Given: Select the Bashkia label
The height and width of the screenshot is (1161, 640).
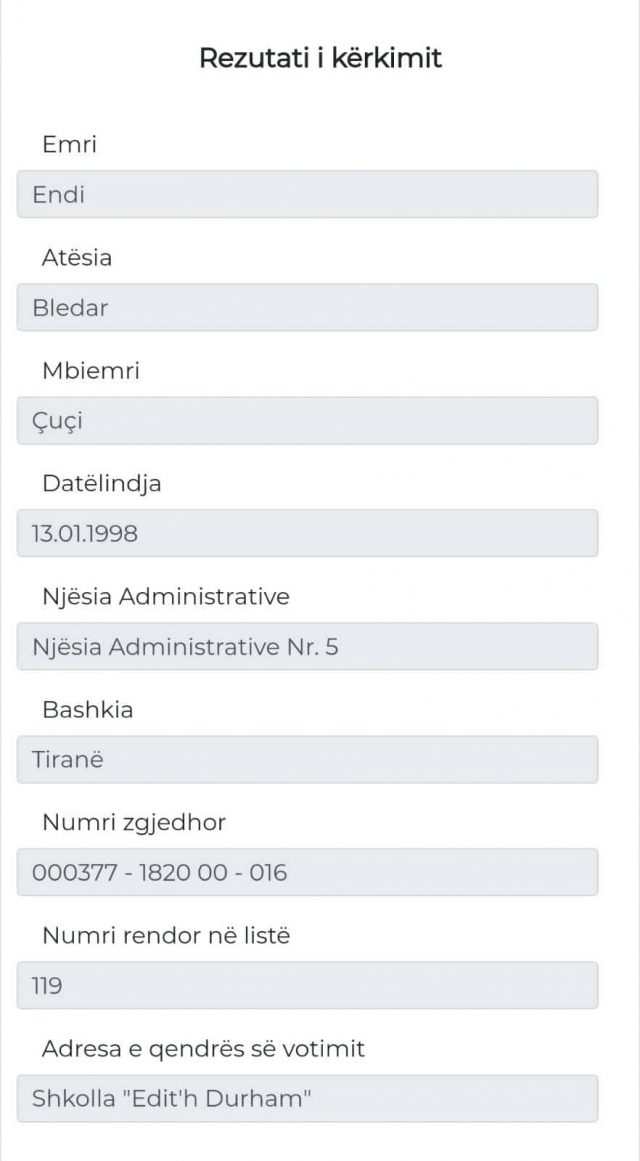Looking at the screenshot, I should 88,709.
